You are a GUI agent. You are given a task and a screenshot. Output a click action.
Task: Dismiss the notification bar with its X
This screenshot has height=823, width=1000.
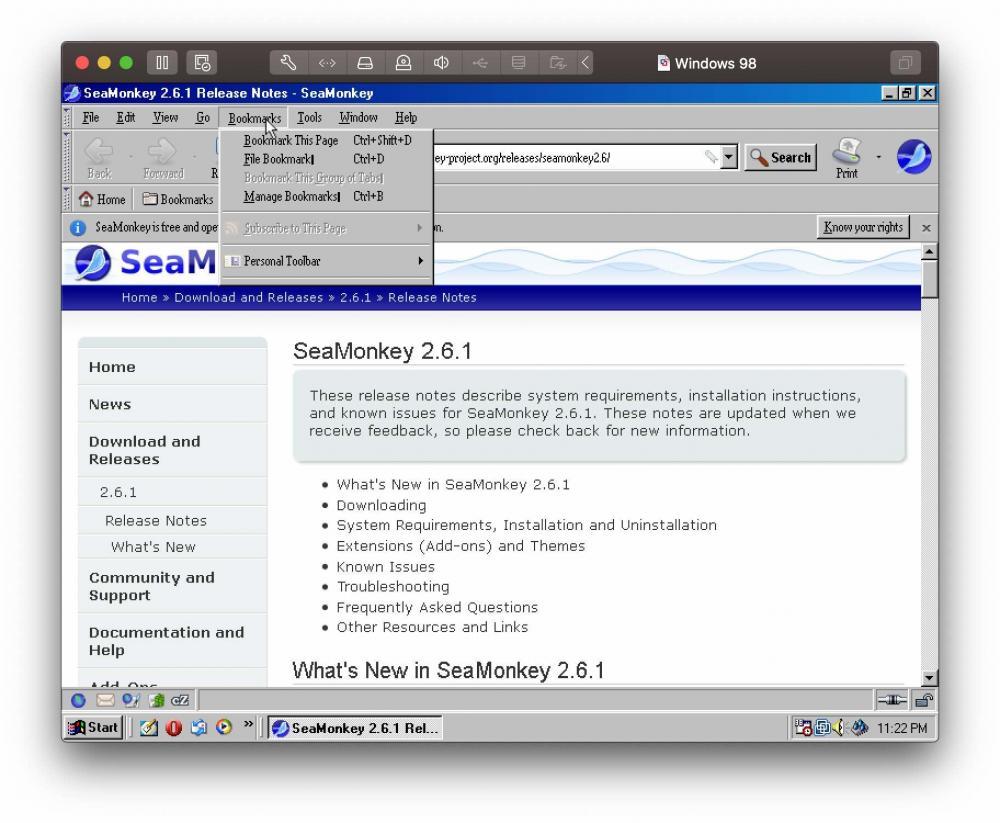pyautogui.click(x=925, y=228)
